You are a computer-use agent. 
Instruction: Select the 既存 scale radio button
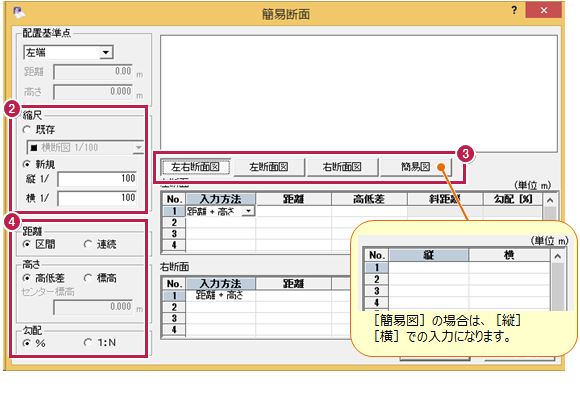(27, 130)
